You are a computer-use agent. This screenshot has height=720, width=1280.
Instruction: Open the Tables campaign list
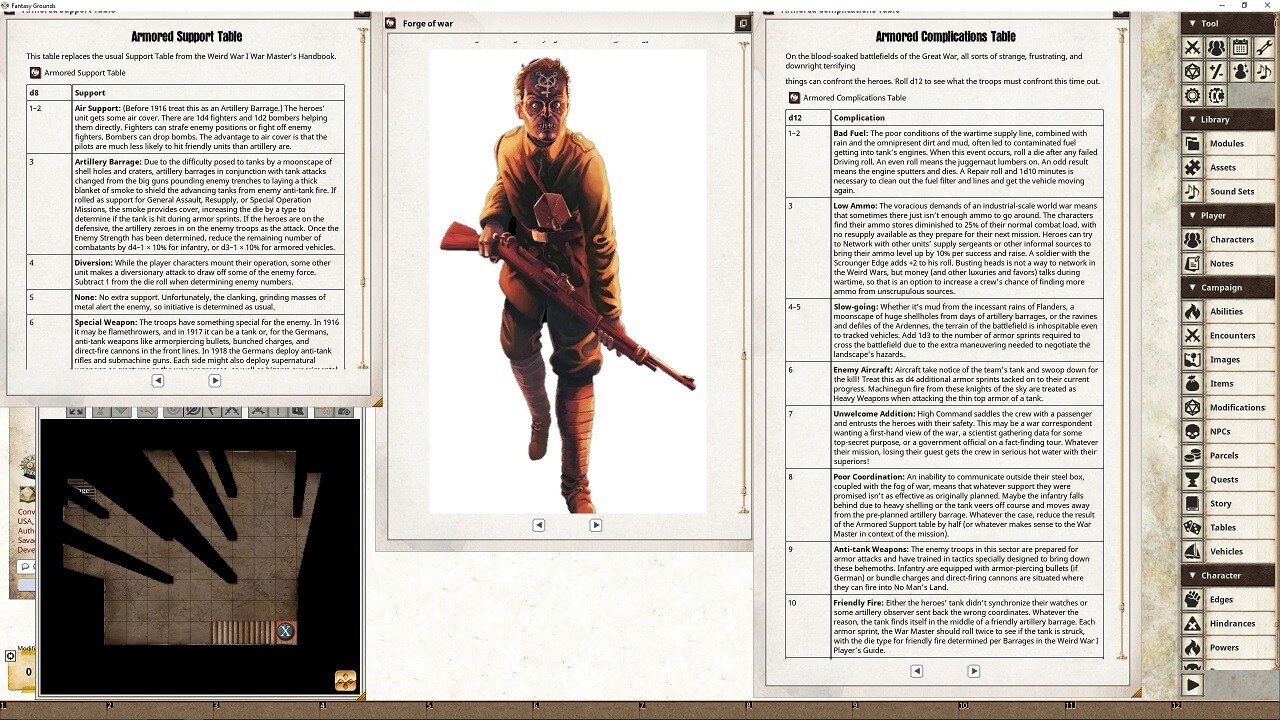1222,527
